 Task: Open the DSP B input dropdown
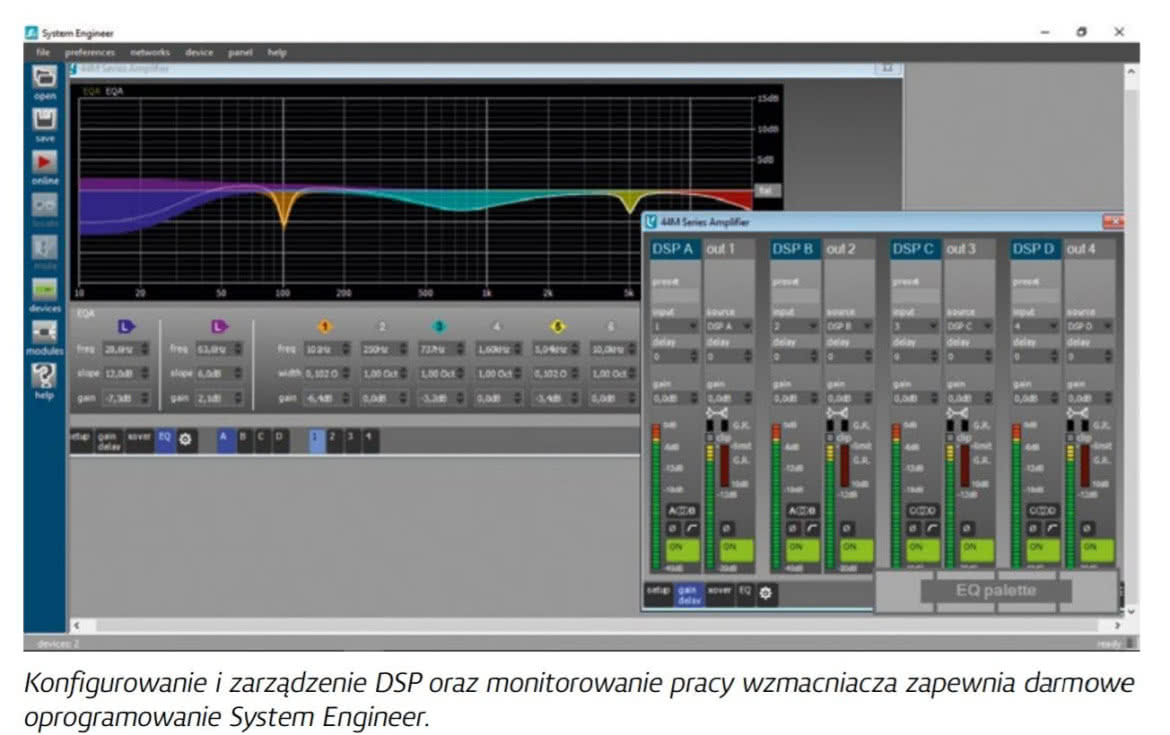pos(795,327)
